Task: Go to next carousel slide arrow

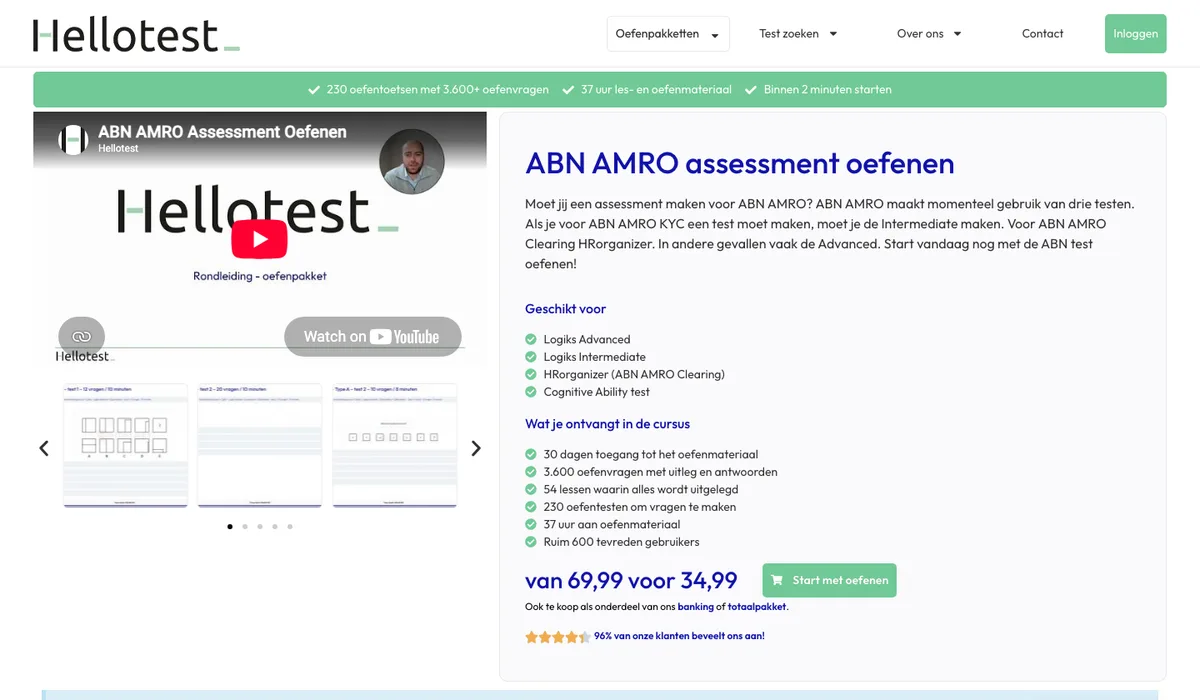Action: click(476, 448)
